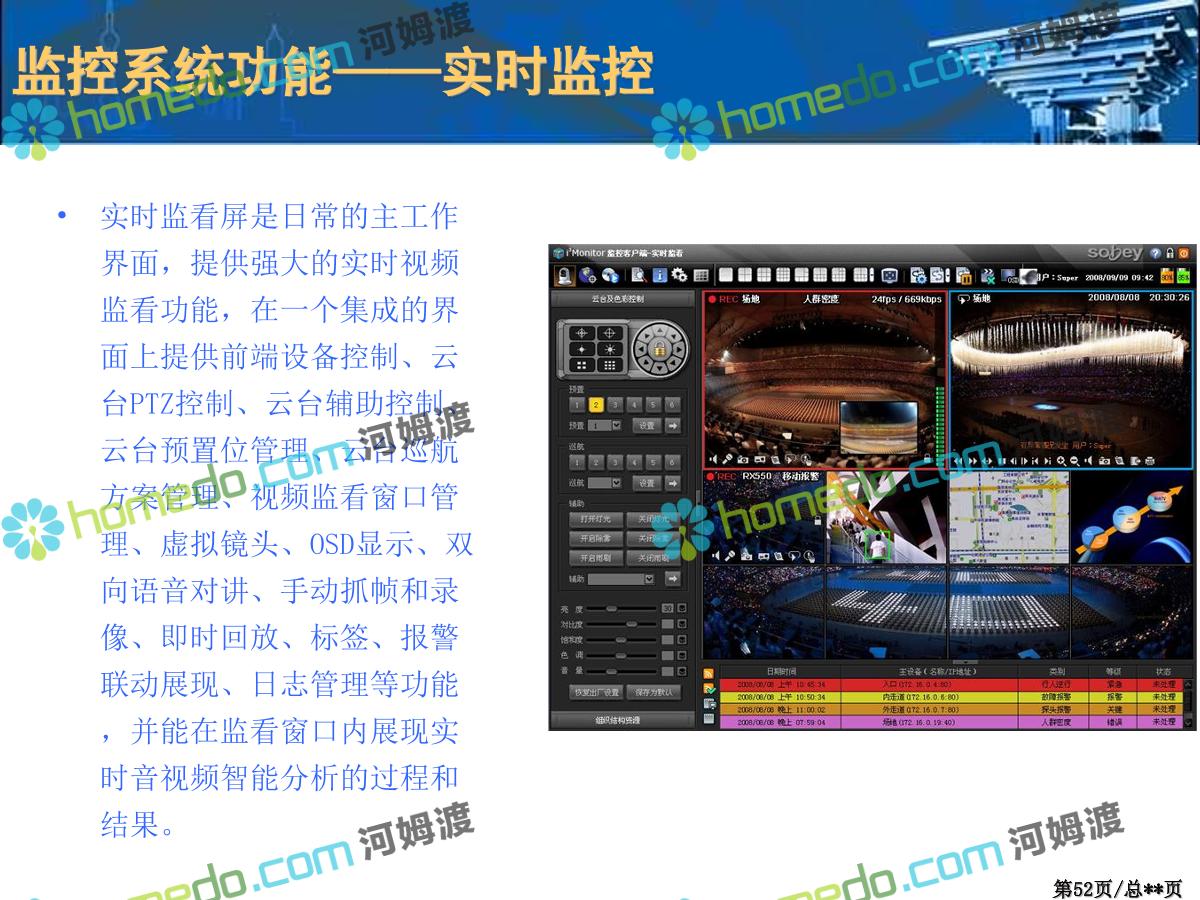Screen dimensions: 1200x900
Task: Click the settings gear icon in the top toolbar
Action: click(680, 276)
